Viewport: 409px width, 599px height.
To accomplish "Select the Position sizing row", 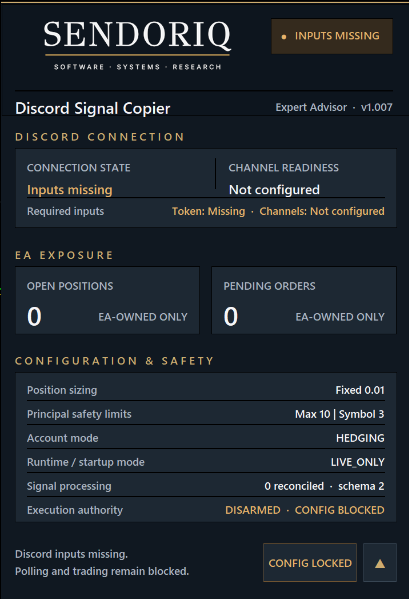I will click(206, 390).
